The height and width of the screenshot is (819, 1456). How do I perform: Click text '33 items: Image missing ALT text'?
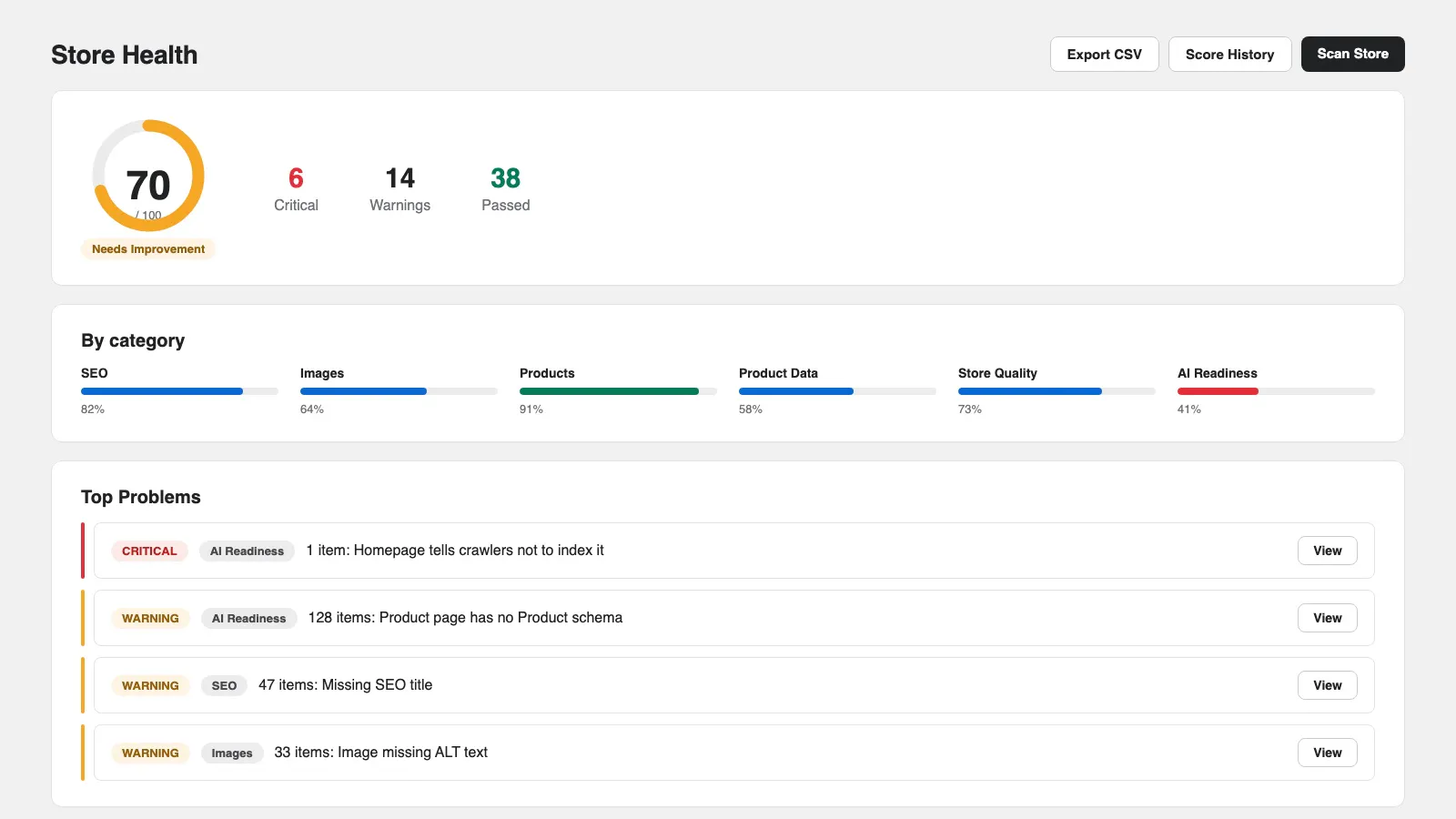point(380,753)
